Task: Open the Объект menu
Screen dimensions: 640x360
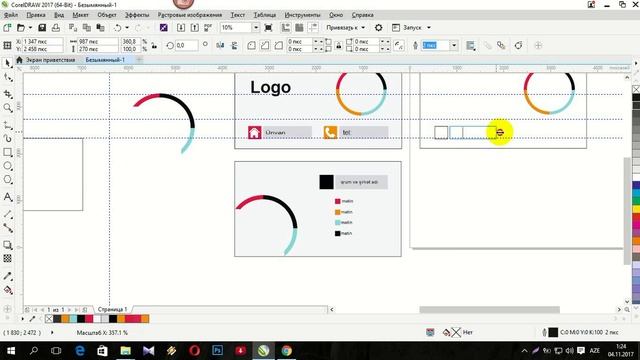Action: point(107,15)
